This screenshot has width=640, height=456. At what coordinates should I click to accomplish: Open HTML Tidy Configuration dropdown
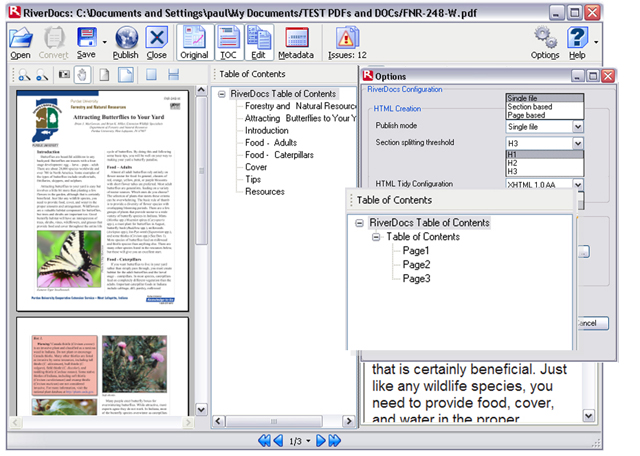[578, 185]
